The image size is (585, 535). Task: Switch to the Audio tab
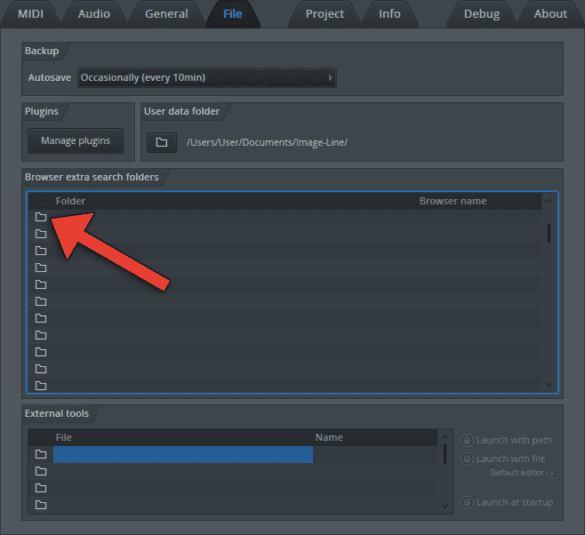(94, 14)
